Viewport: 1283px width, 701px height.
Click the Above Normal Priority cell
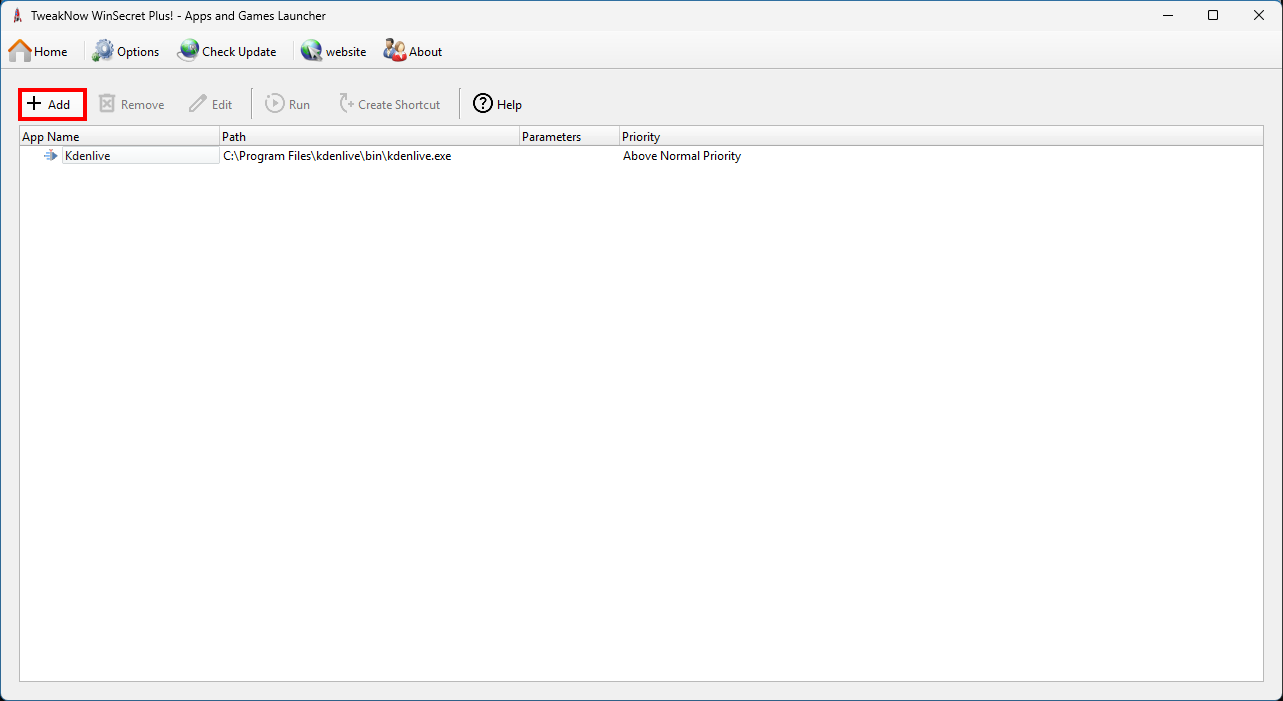pyautogui.click(x=682, y=156)
